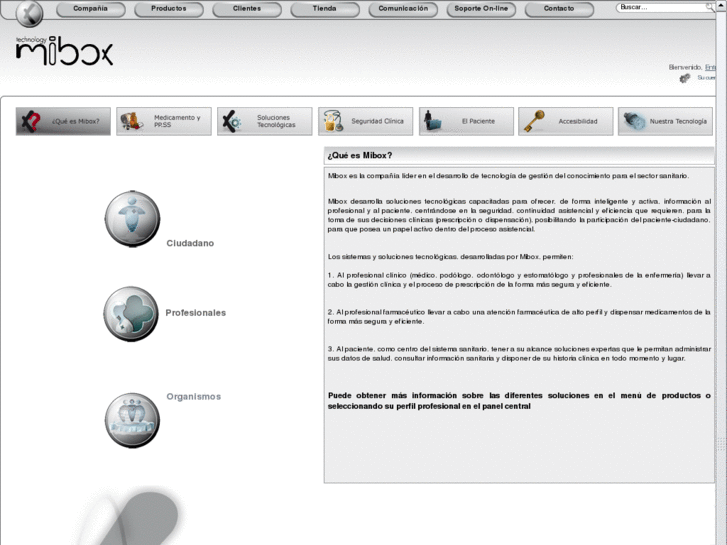The width and height of the screenshot is (727, 545).
Task: Click the Organismos round building icon
Action: click(x=132, y=420)
